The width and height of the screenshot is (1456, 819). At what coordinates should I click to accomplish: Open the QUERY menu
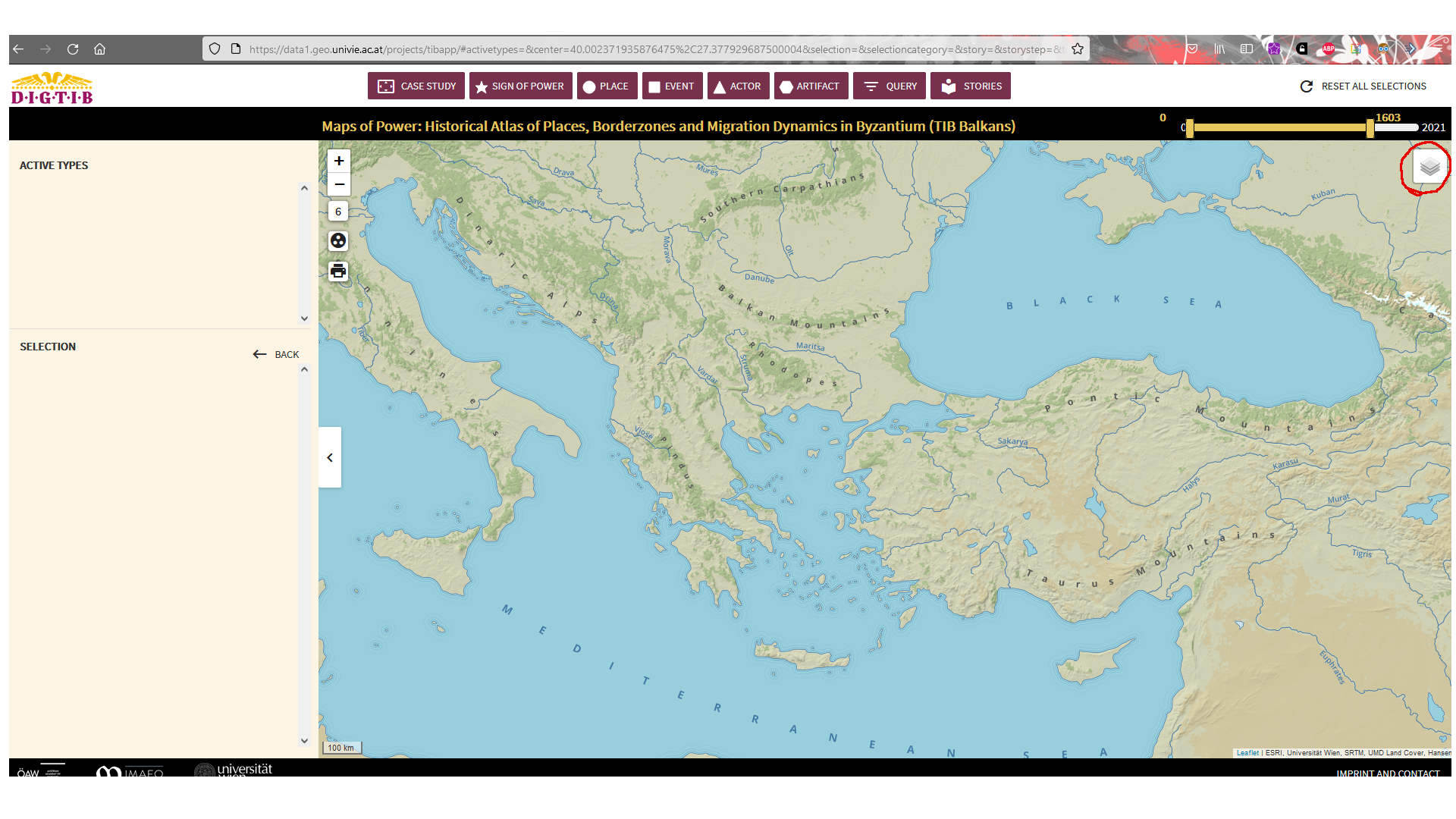pos(889,86)
